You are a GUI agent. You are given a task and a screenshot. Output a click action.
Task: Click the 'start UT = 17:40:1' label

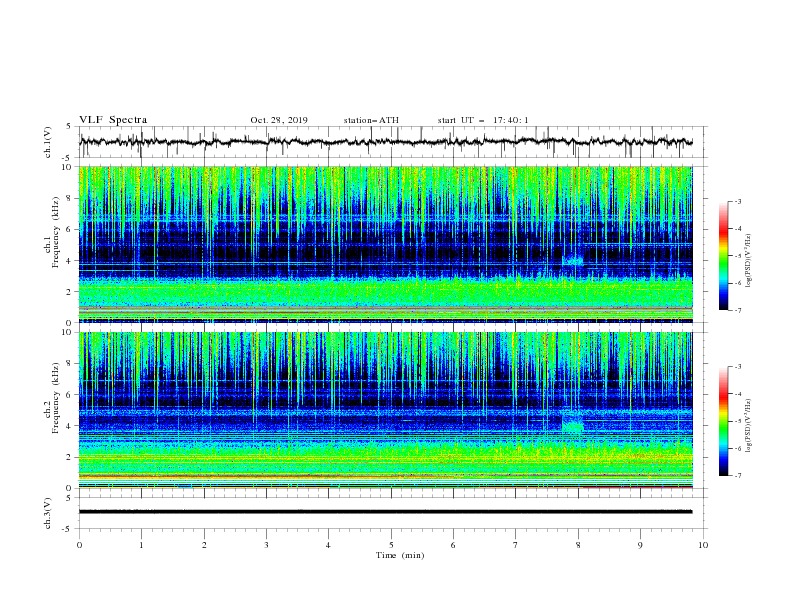[x=483, y=120]
